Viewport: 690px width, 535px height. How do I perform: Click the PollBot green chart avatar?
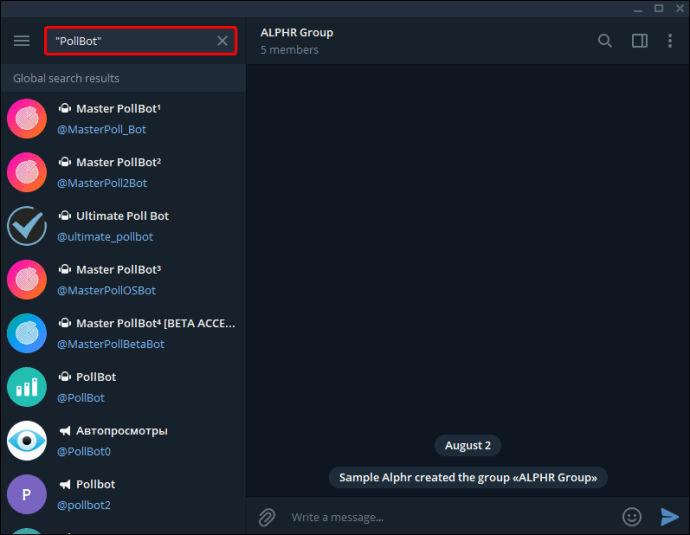click(x=27, y=387)
